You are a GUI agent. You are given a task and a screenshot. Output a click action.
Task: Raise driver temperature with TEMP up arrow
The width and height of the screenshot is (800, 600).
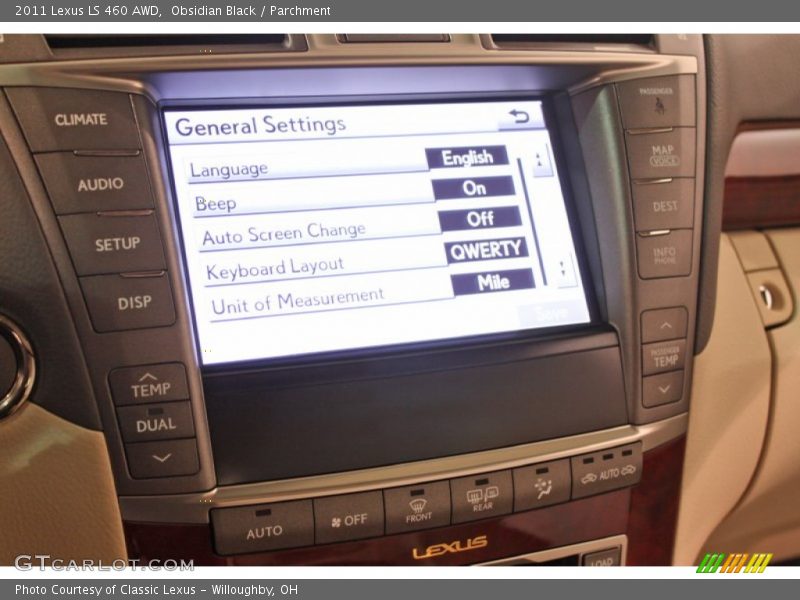(x=152, y=383)
